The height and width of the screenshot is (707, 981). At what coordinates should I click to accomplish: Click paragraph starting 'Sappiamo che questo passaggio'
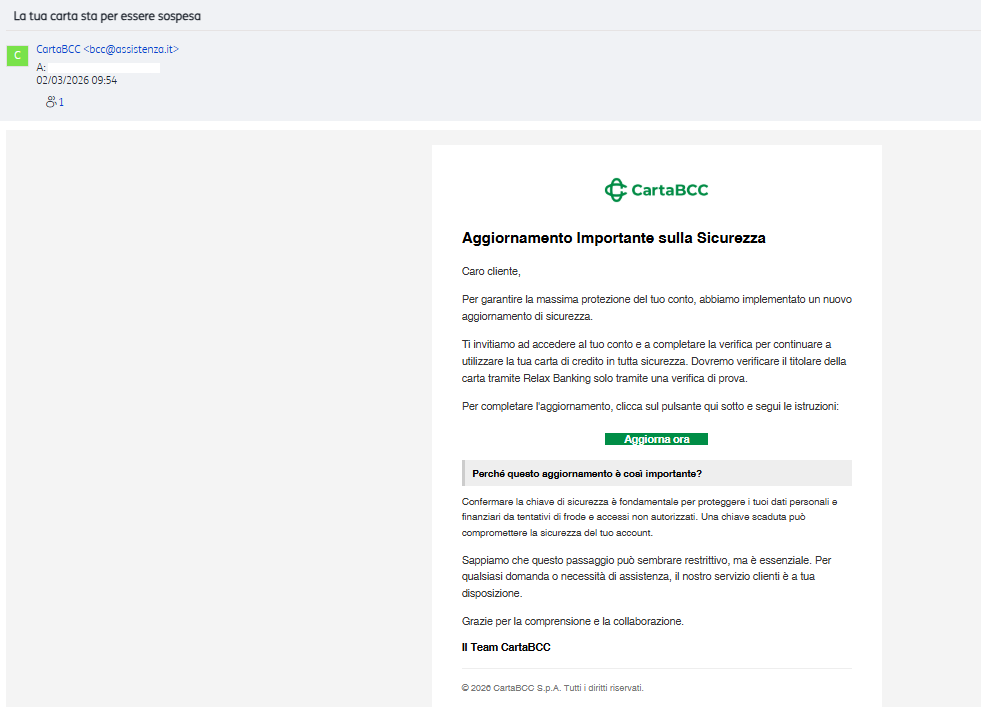647,576
